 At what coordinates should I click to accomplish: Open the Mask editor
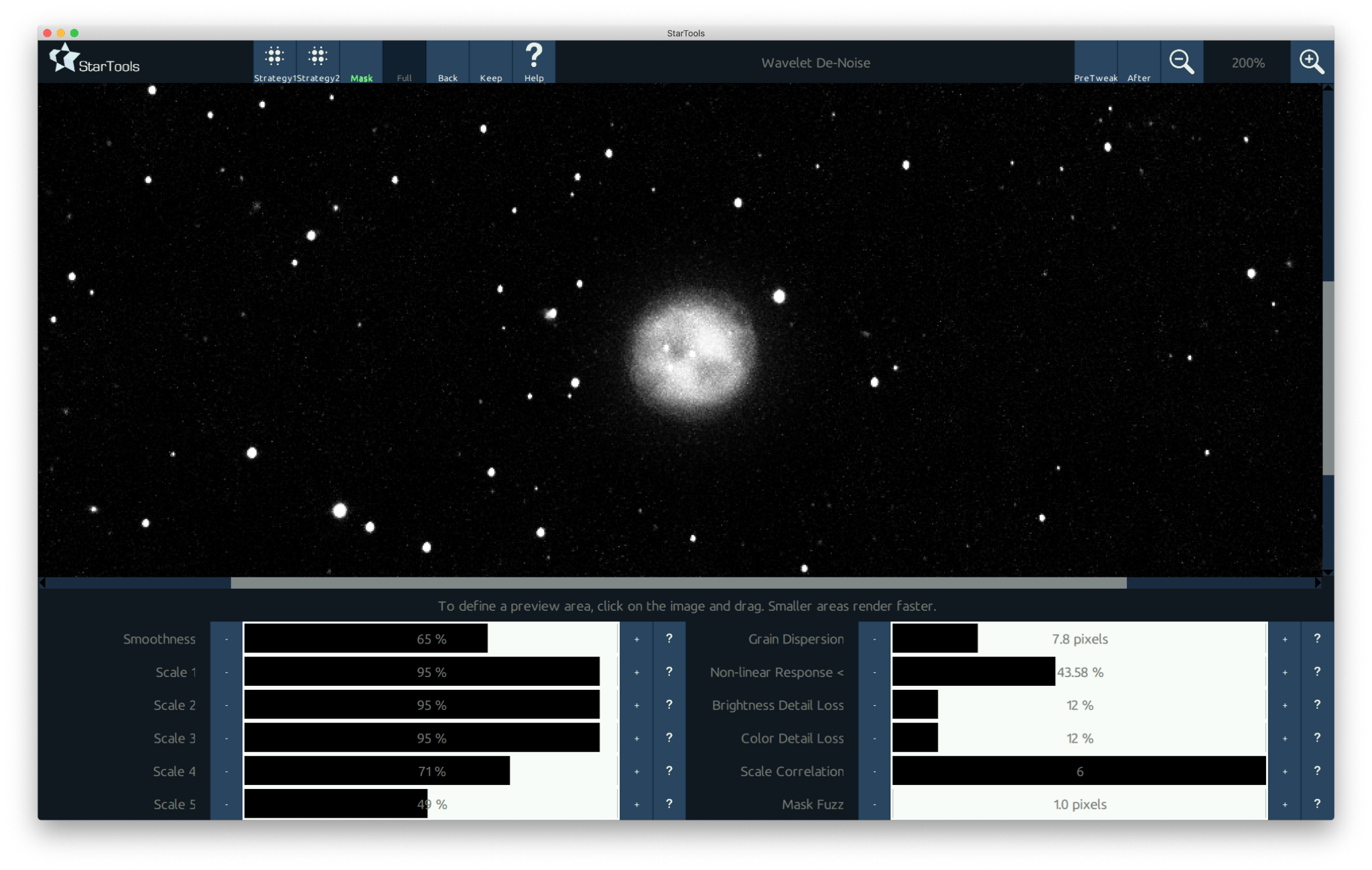click(x=361, y=62)
